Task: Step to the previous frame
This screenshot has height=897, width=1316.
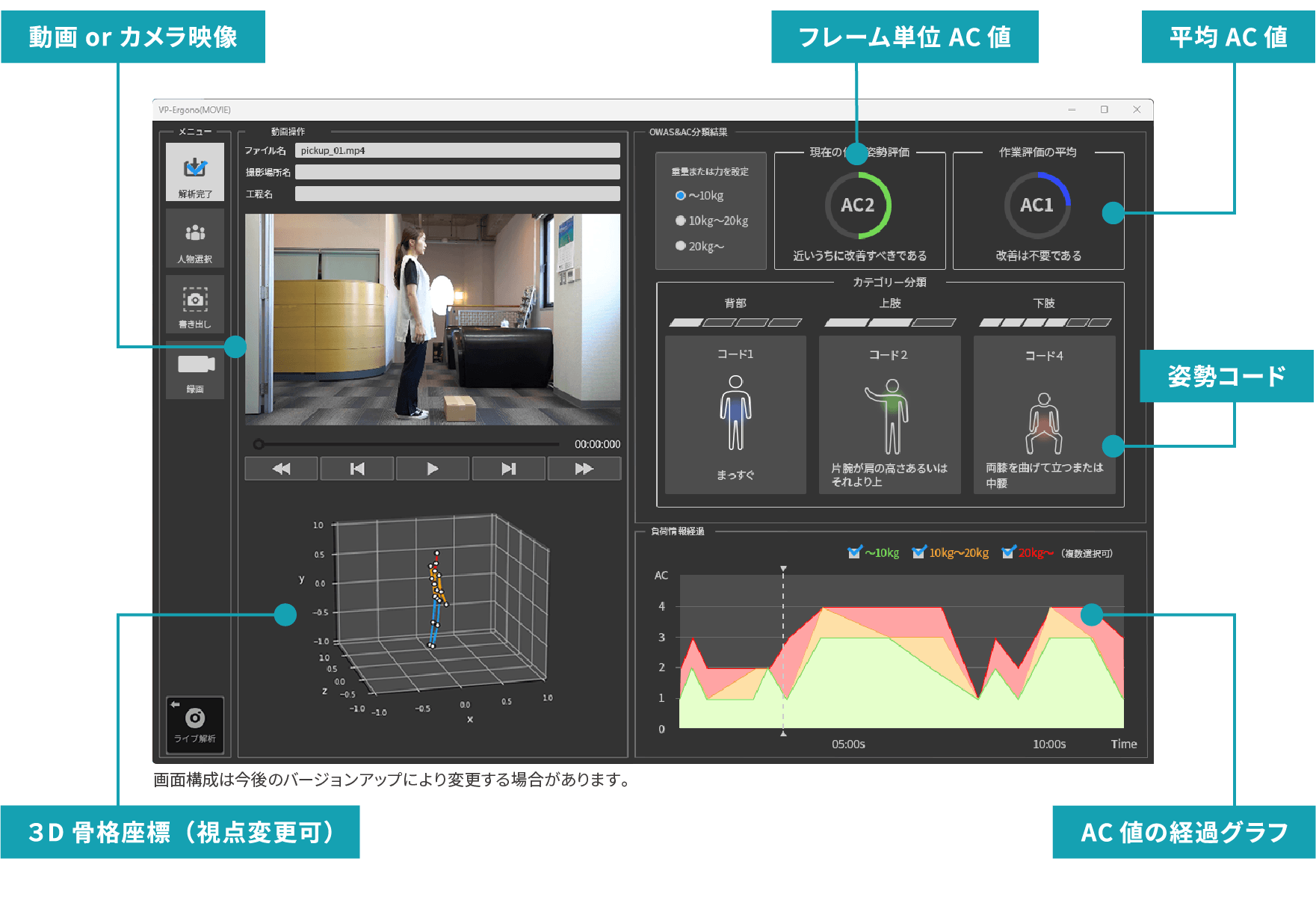Action: [357, 469]
